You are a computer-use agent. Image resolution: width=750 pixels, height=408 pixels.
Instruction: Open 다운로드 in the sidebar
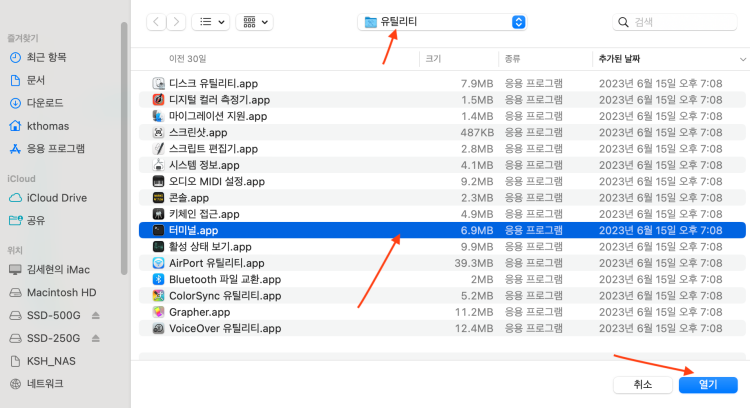pos(36,103)
